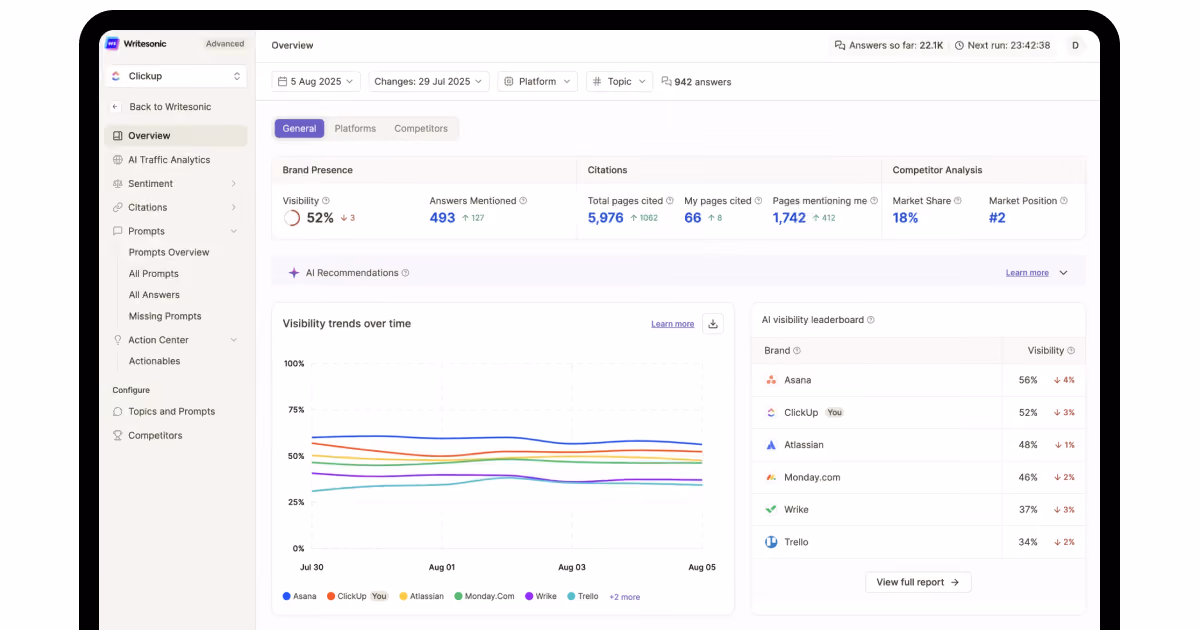The image size is (1200, 630).
Task: Click the Action Center lightbulb icon
Action: 118,340
